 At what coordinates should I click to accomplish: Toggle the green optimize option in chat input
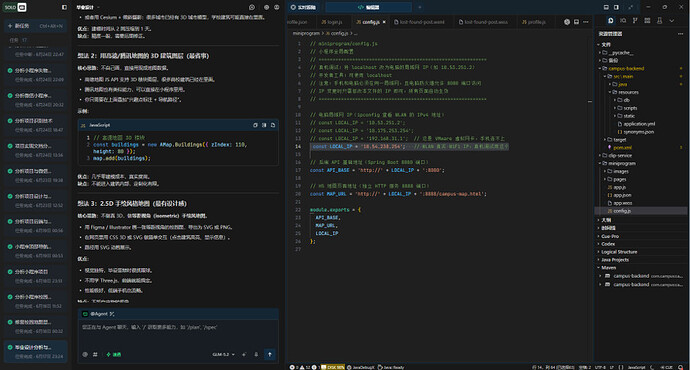(114, 354)
